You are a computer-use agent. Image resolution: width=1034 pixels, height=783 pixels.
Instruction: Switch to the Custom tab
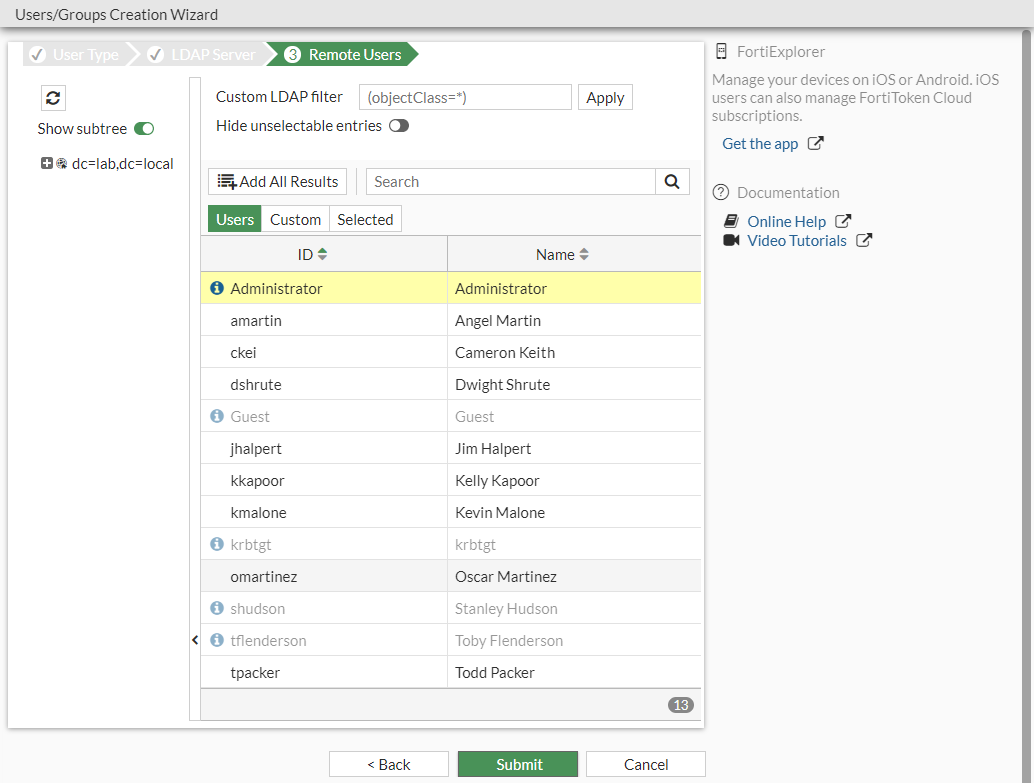[x=295, y=220]
